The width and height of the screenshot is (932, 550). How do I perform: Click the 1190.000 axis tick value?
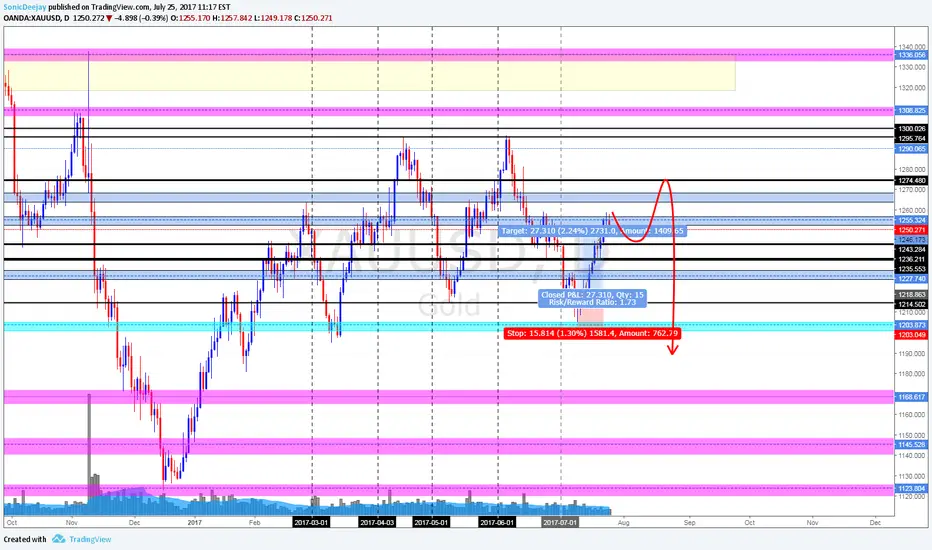click(912, 353)
